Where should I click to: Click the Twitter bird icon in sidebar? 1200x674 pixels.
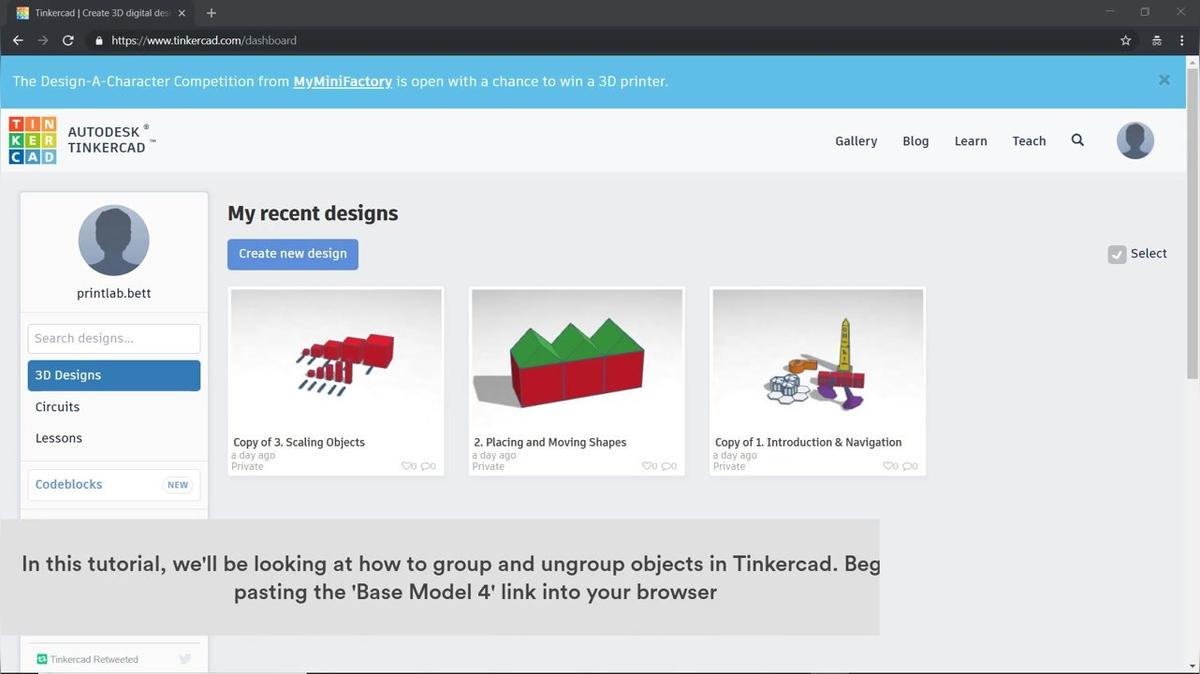point(185,659)
